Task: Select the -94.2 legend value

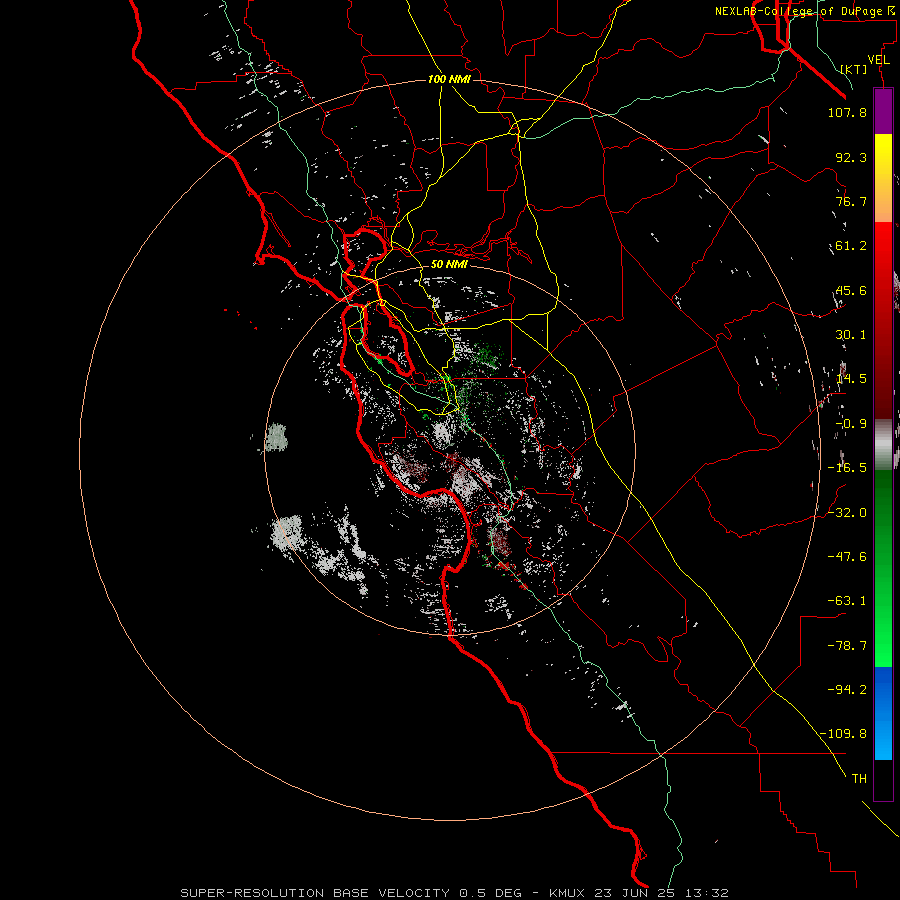Action: 847,689
